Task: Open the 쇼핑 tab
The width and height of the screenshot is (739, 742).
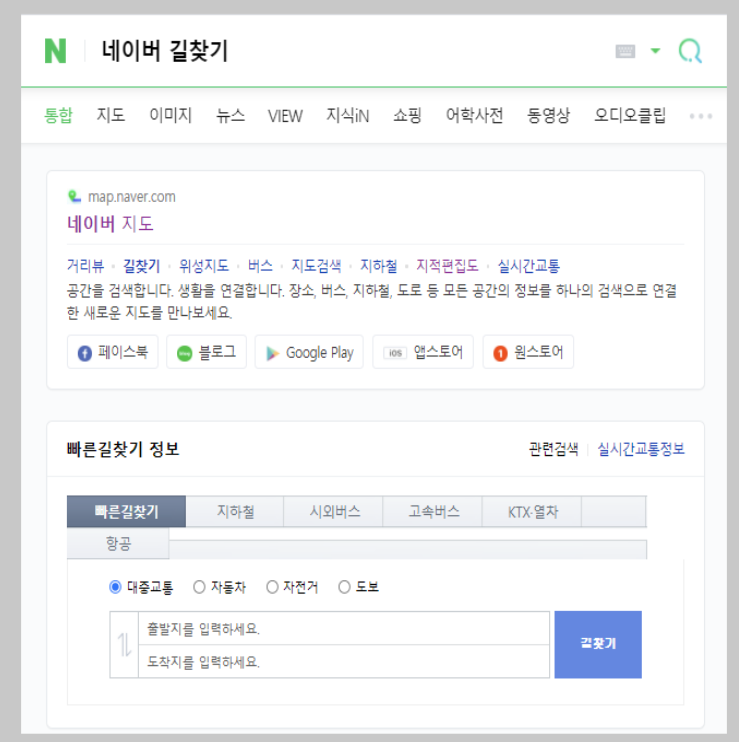Action: [x=407, y=115]
